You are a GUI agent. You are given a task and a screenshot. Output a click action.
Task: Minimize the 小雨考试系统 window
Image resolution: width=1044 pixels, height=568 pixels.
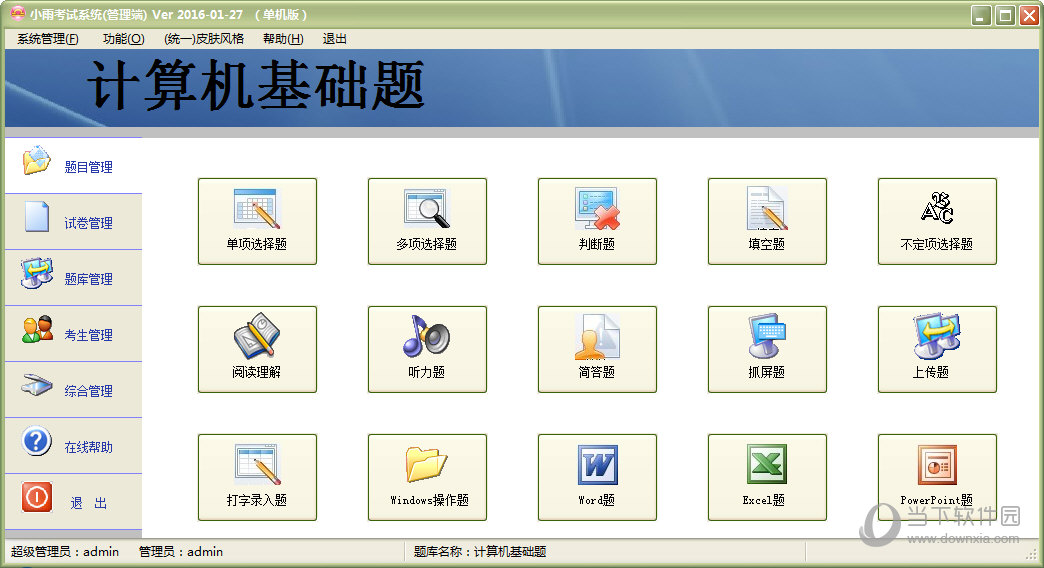coord(981,15)
